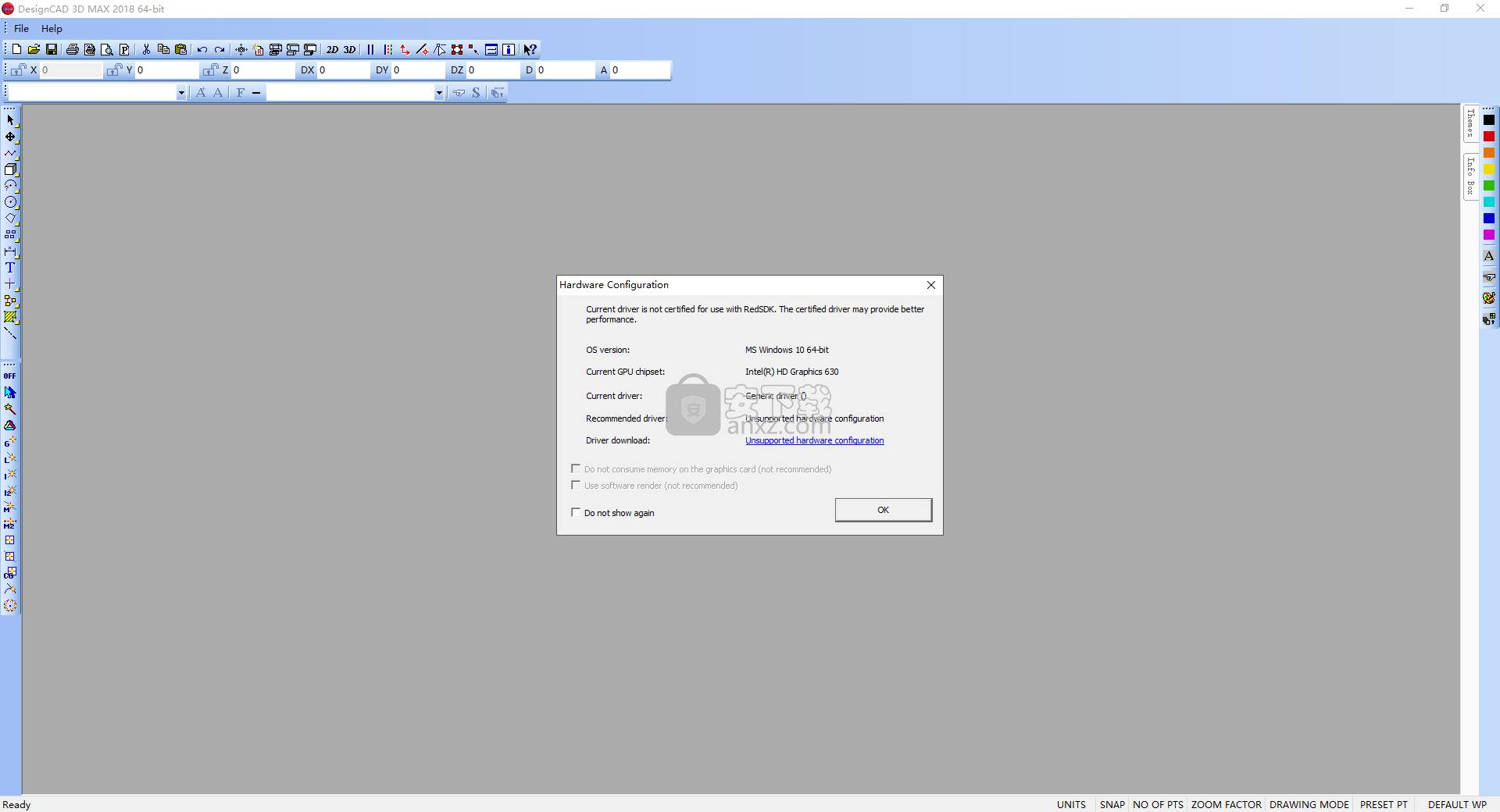The width and height of the screenshot is (1500, 812).
Task: Activate the Gravity snap G icon
Action: click(x=9, y=442)
